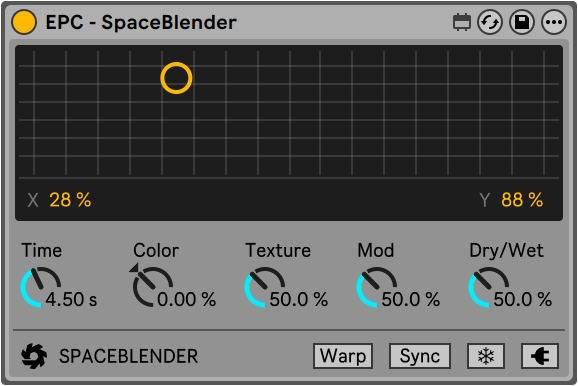The image size is (578, 386).
Task: Click the Dry/Wet parameter label
Action: coord(506,251)
